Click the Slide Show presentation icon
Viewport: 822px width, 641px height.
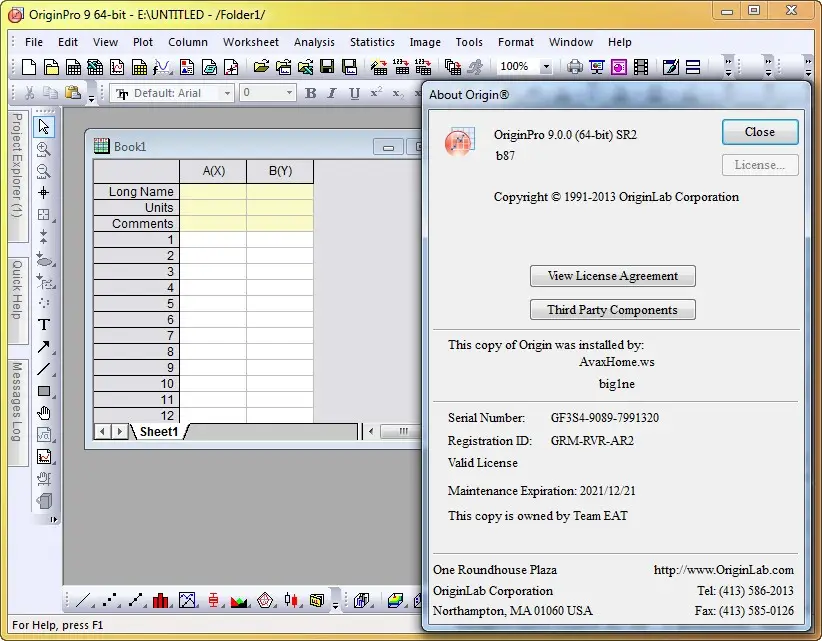click(597, 67)
